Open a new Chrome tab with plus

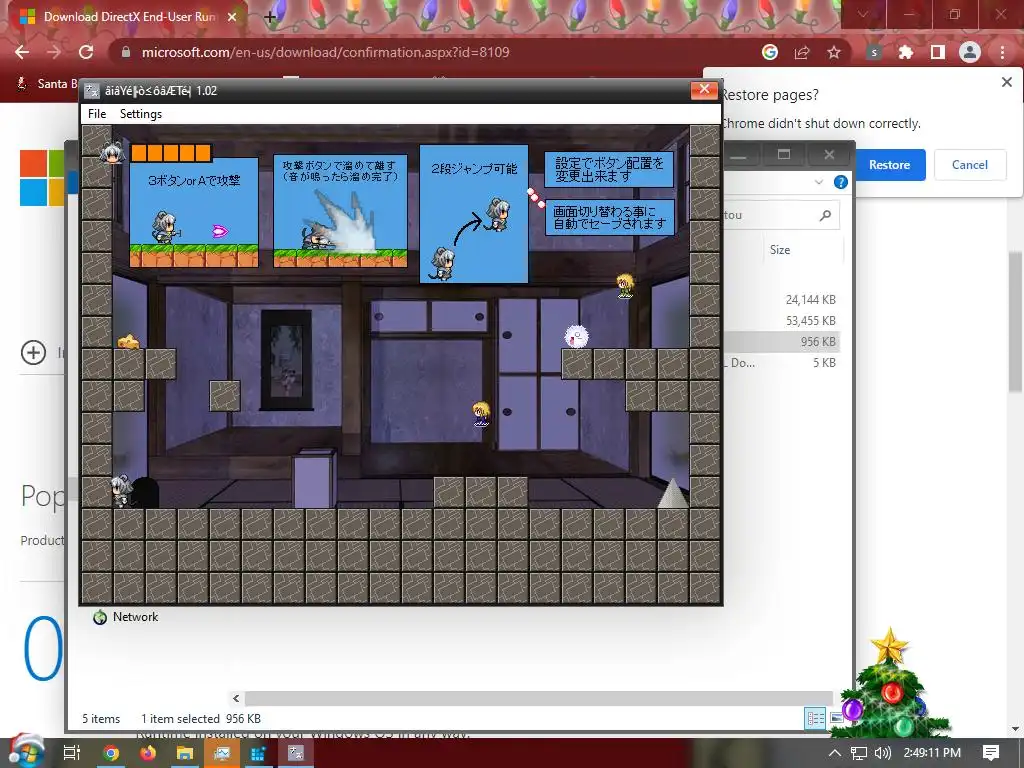[270, 17]
